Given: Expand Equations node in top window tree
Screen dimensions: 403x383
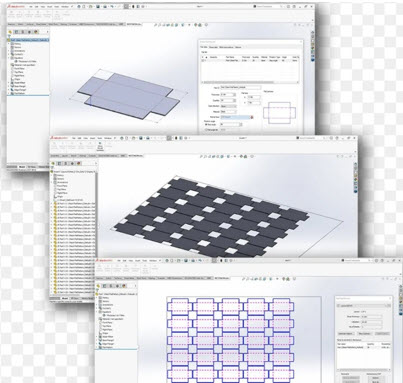Looking at the screenshot, I should (x=9, y=58).
